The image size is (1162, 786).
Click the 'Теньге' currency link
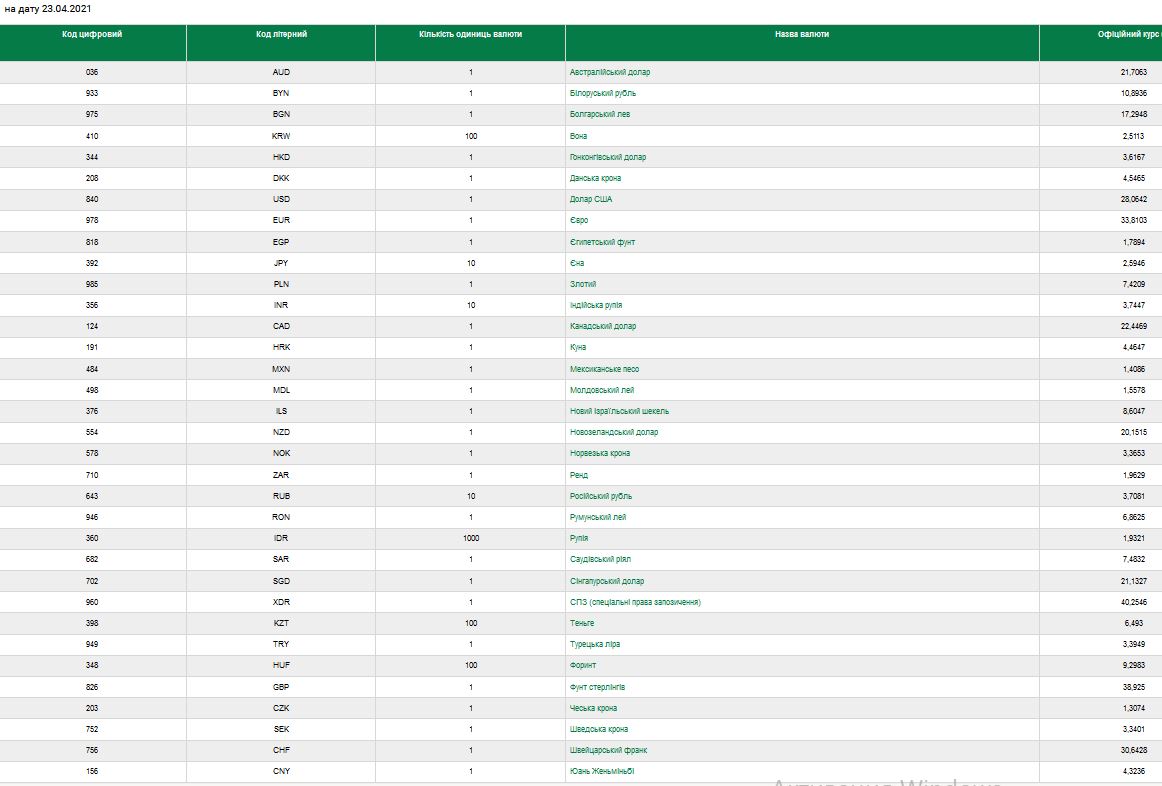582,623
